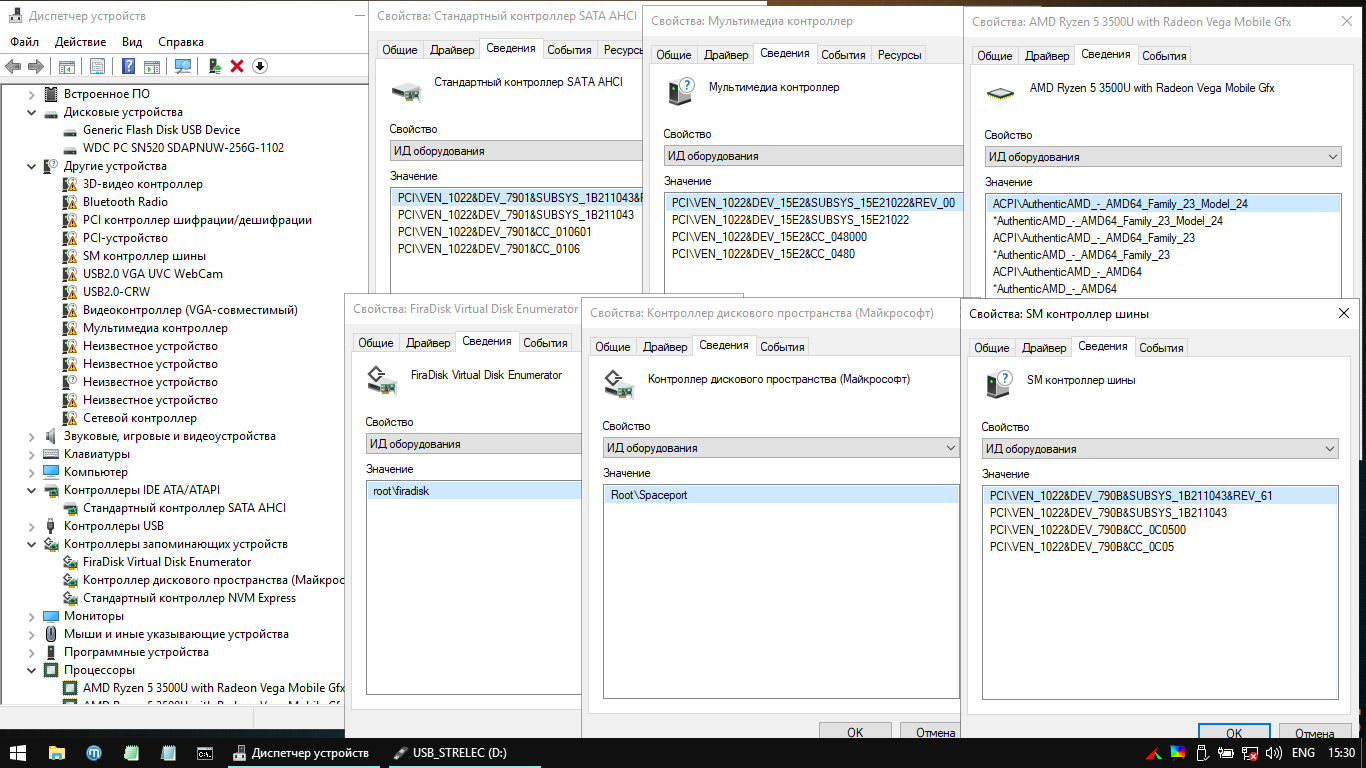Click the Forward arrow in Device Manager toolbar
This screenshot has width=1366, height=768.
[35, 66]
